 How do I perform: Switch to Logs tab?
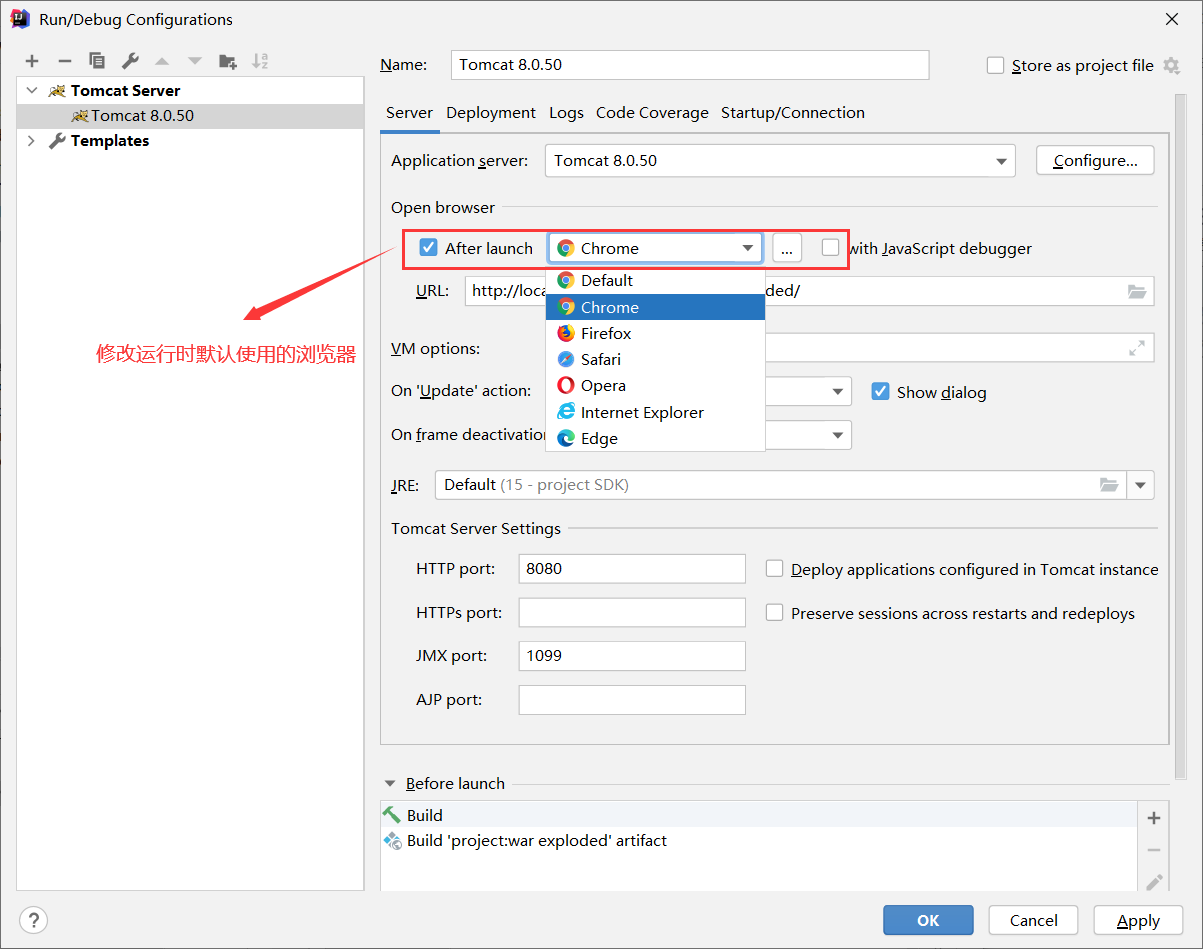coord(566,113)
